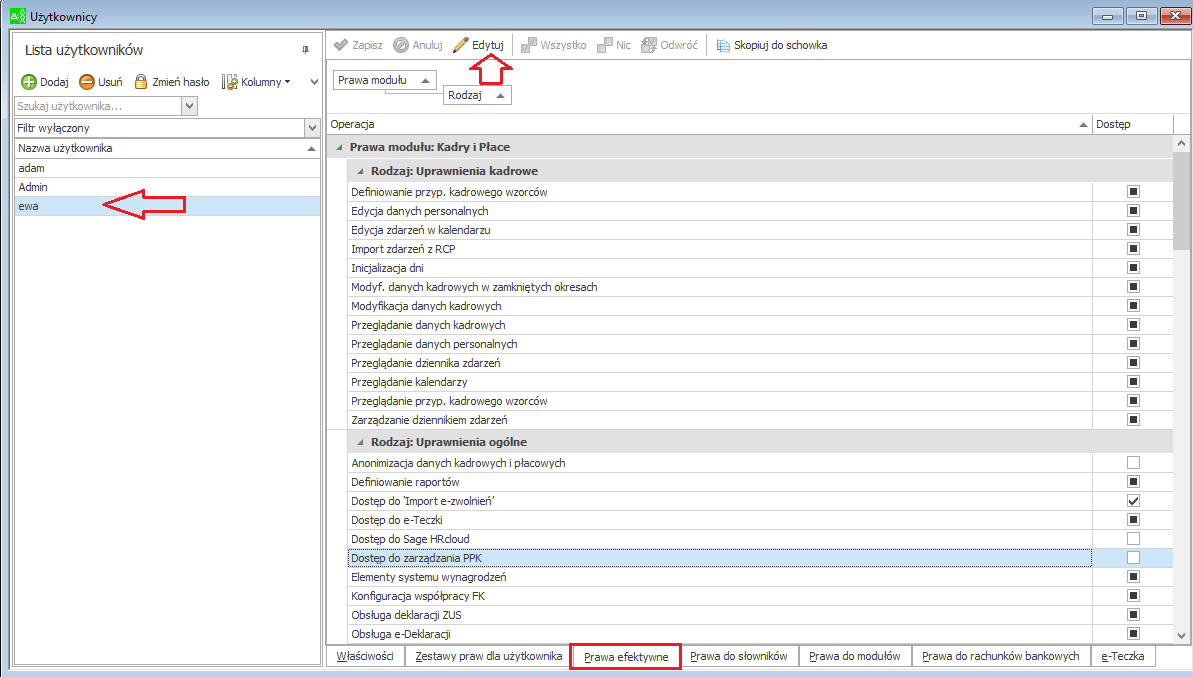Click the Rodzaj grouping chip
This screenshot has height=677, width=1193.
[x=477, y=95]
